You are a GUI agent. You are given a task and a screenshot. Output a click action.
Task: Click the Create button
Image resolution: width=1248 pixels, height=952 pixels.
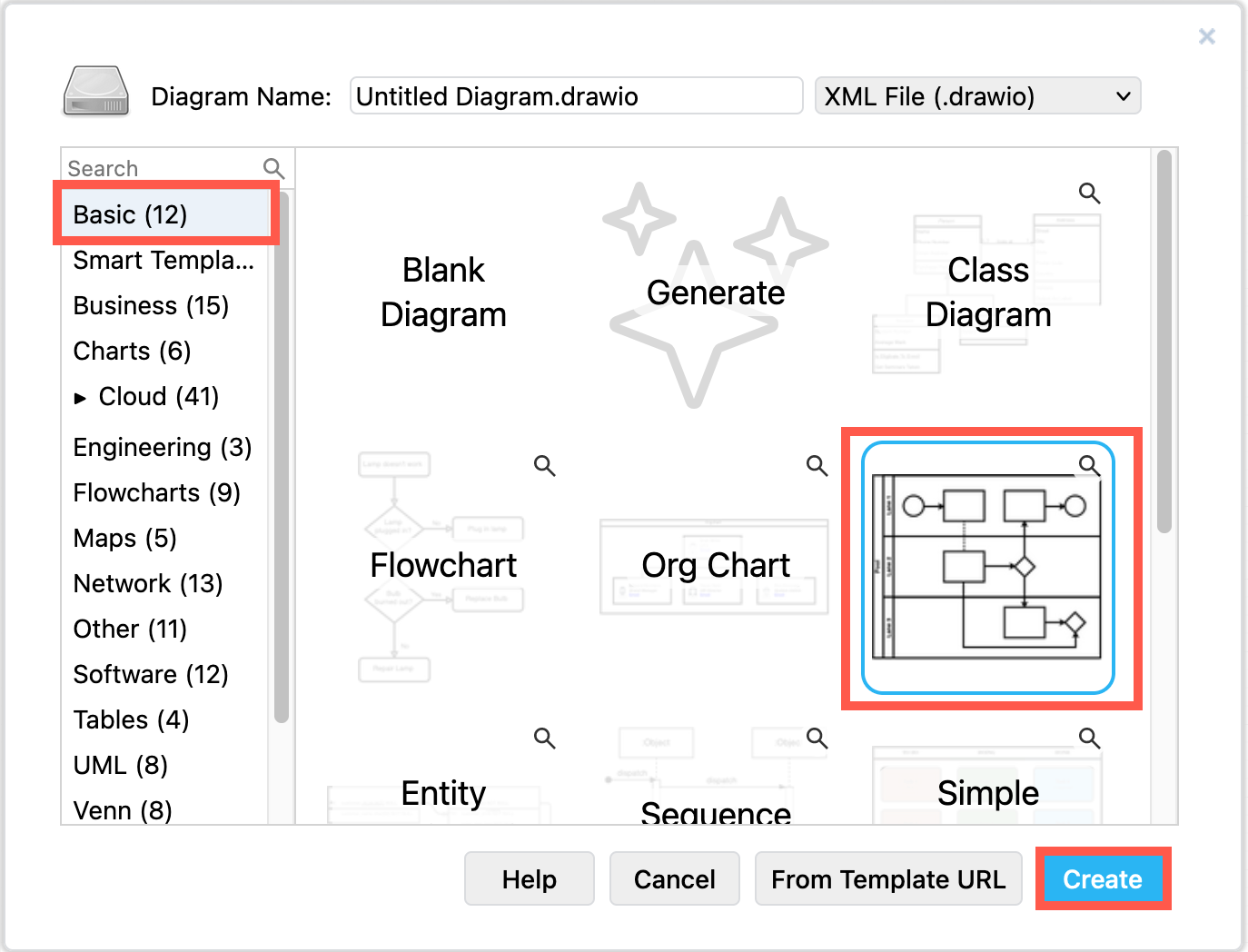point(1102,878)
